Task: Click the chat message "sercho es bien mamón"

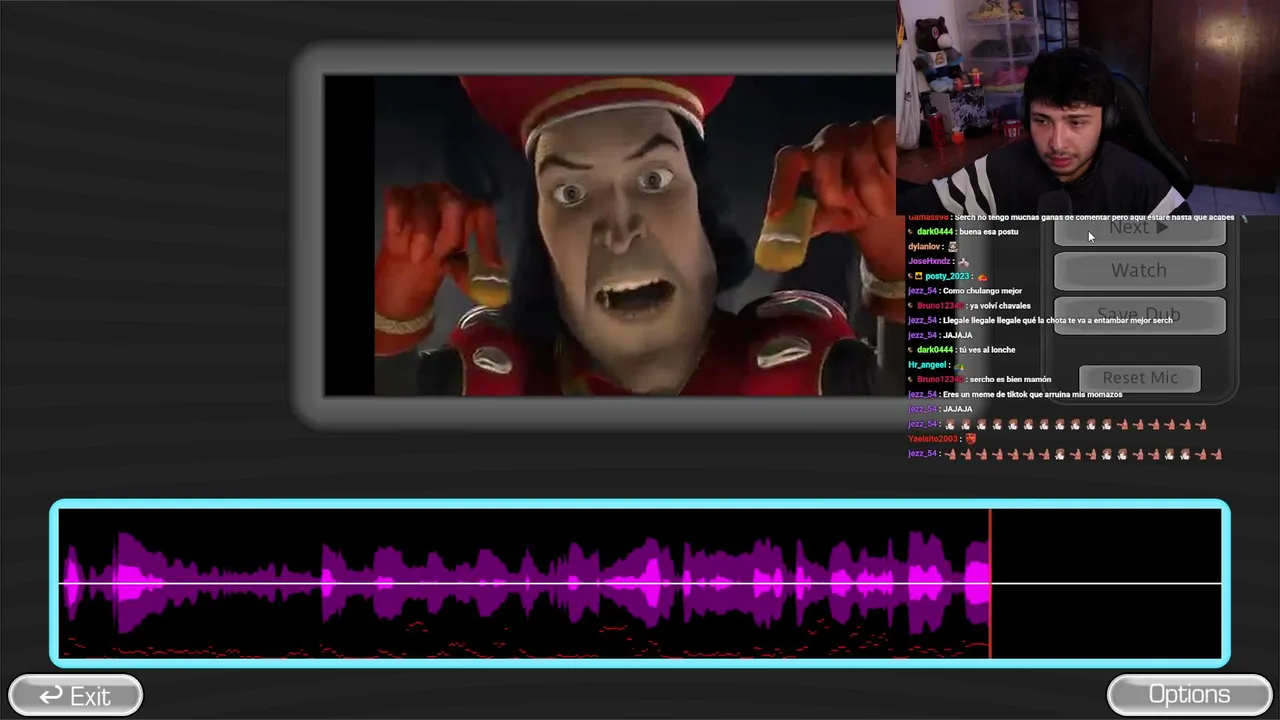Action: 1010,379
